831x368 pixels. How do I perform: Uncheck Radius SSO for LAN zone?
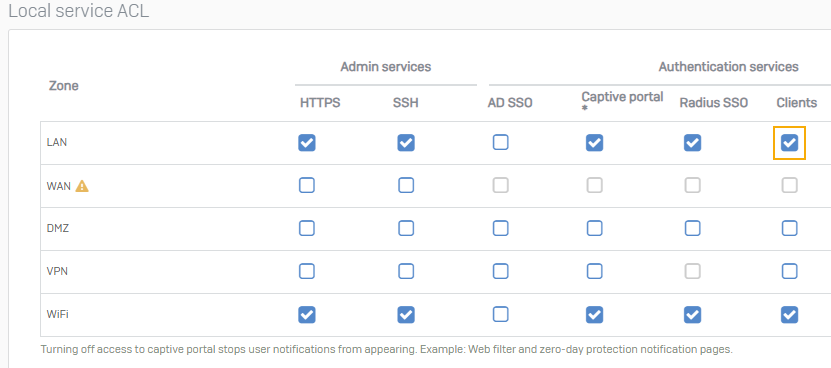pos(693,143)
